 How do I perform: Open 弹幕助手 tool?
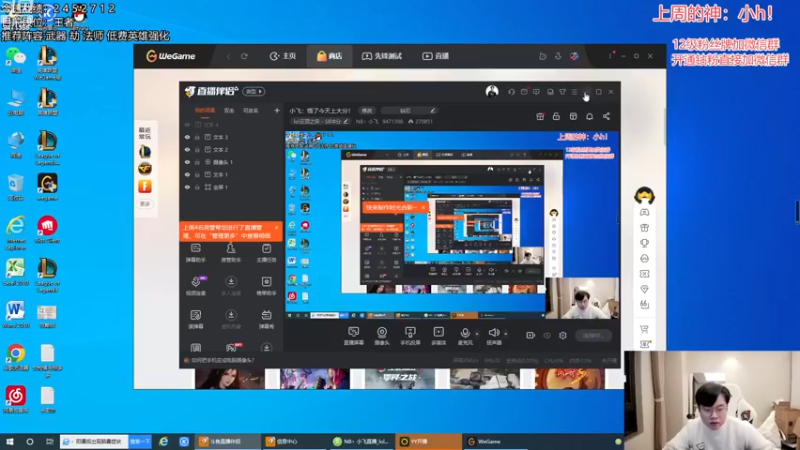tap(196, 253)
